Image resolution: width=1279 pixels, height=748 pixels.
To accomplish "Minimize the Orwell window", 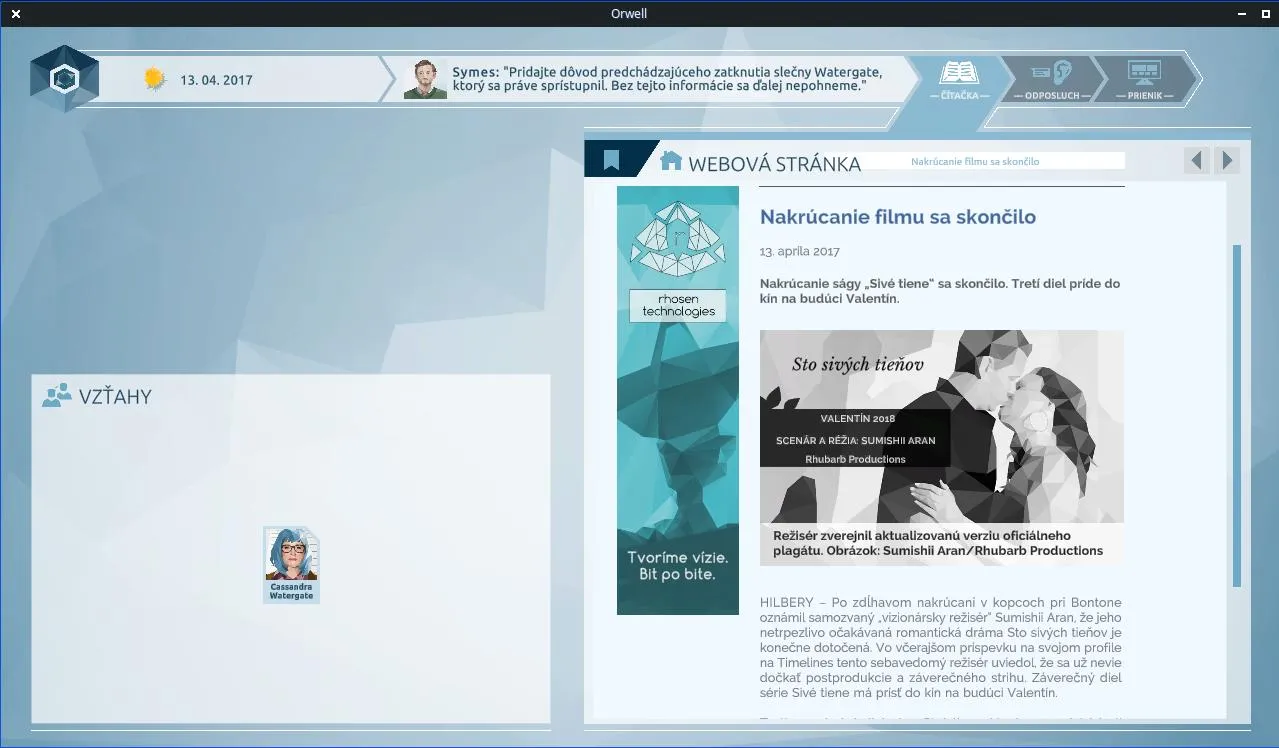I will 1241,14.
